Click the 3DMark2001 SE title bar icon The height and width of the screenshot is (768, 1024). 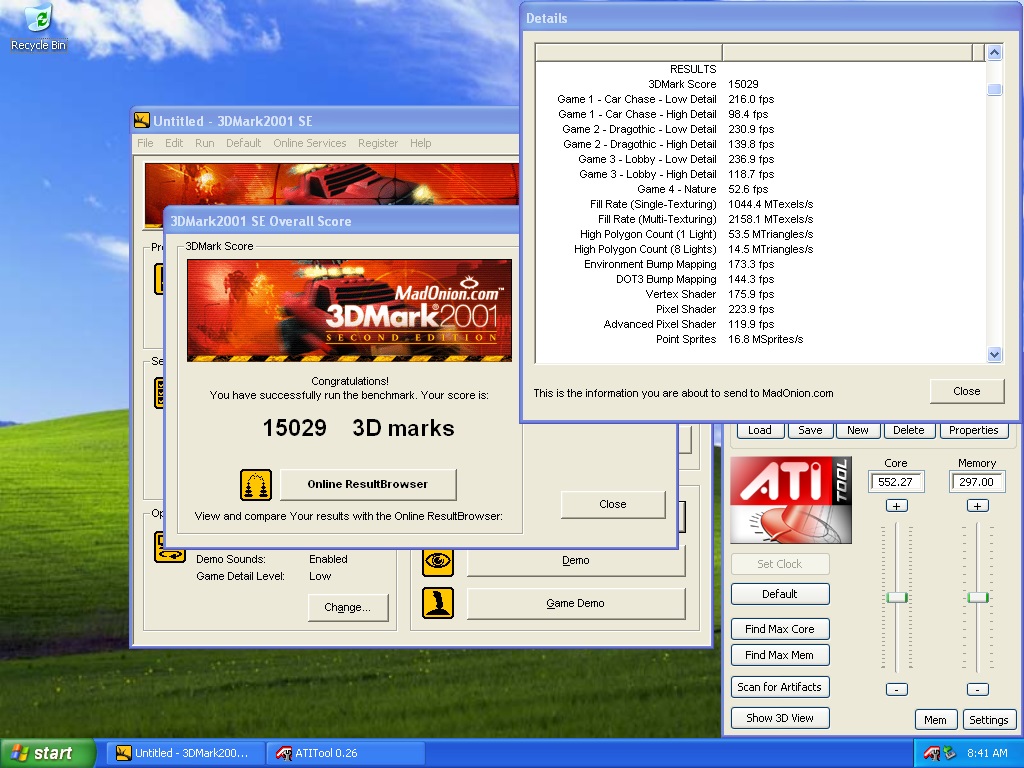[x=142, y=120]
